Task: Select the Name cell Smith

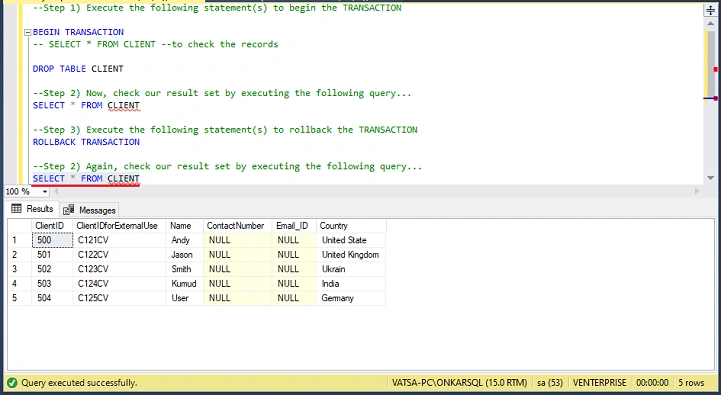Action: tap(184, 269)
